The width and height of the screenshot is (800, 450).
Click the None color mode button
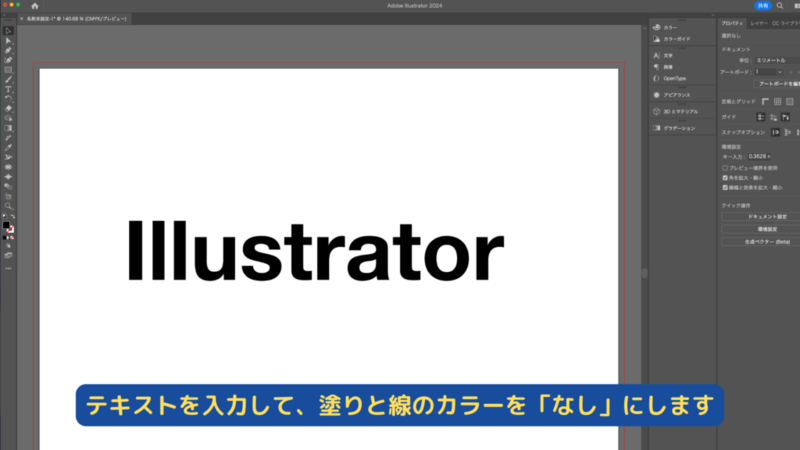12,238
